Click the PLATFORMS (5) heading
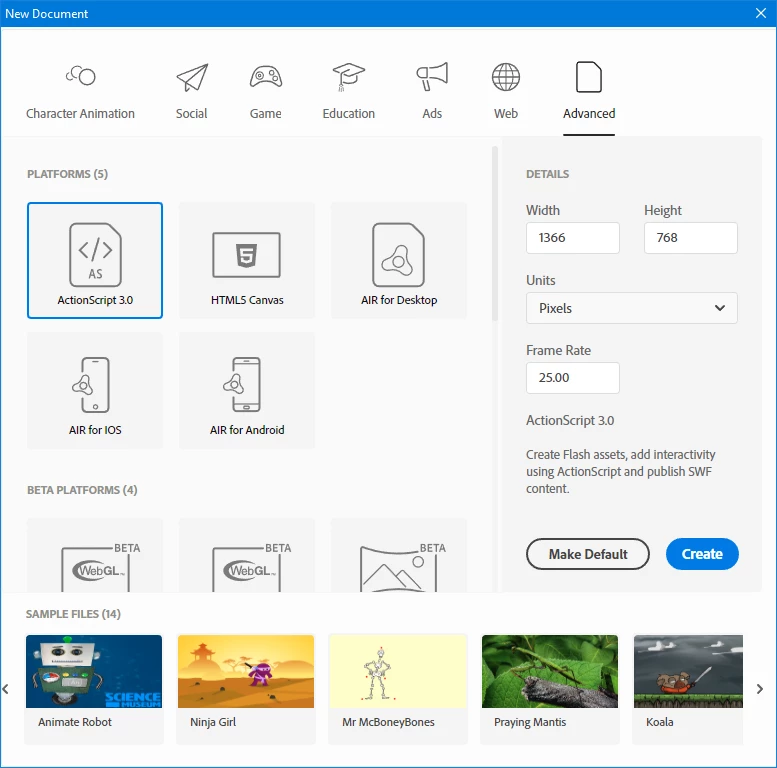This screenshot has height=768, width=777. 67,174
